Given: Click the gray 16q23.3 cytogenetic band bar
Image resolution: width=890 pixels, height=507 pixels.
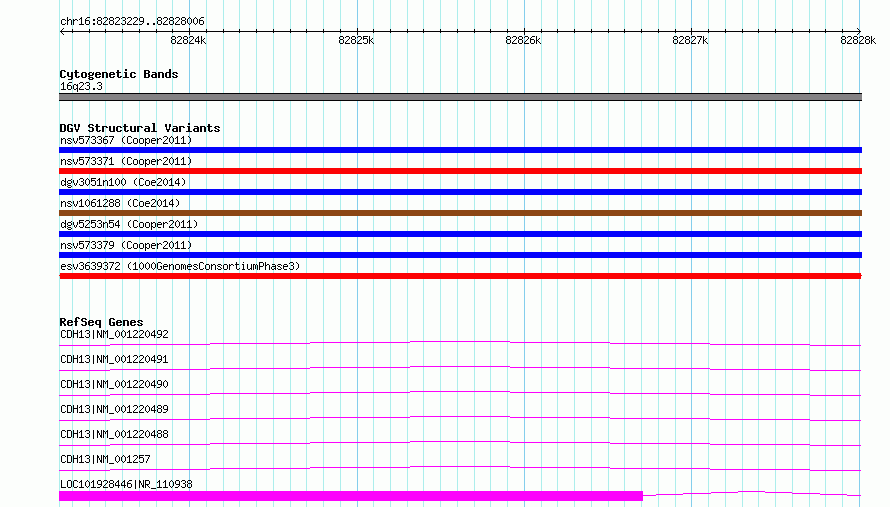Looking at the screenshot, I should pos(460,97).
